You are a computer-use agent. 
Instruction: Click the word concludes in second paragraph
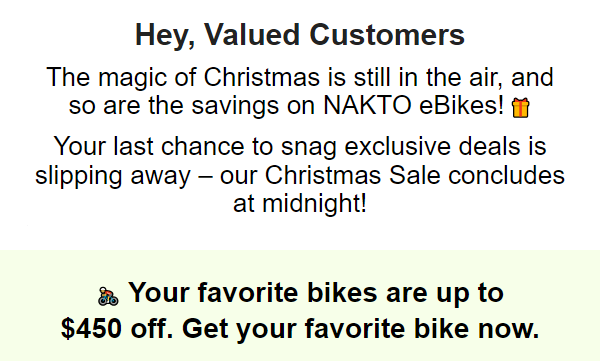506,175
